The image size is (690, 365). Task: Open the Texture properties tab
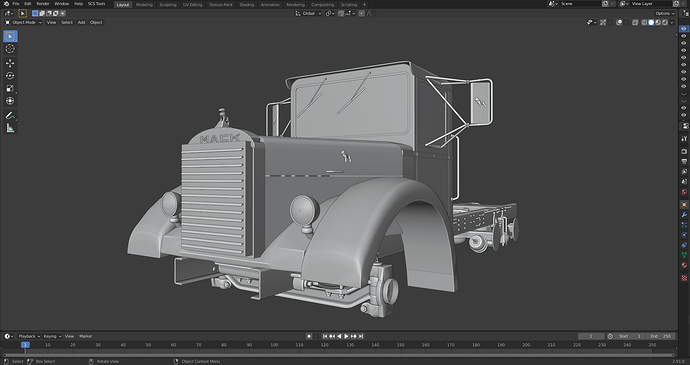point(684,277)
